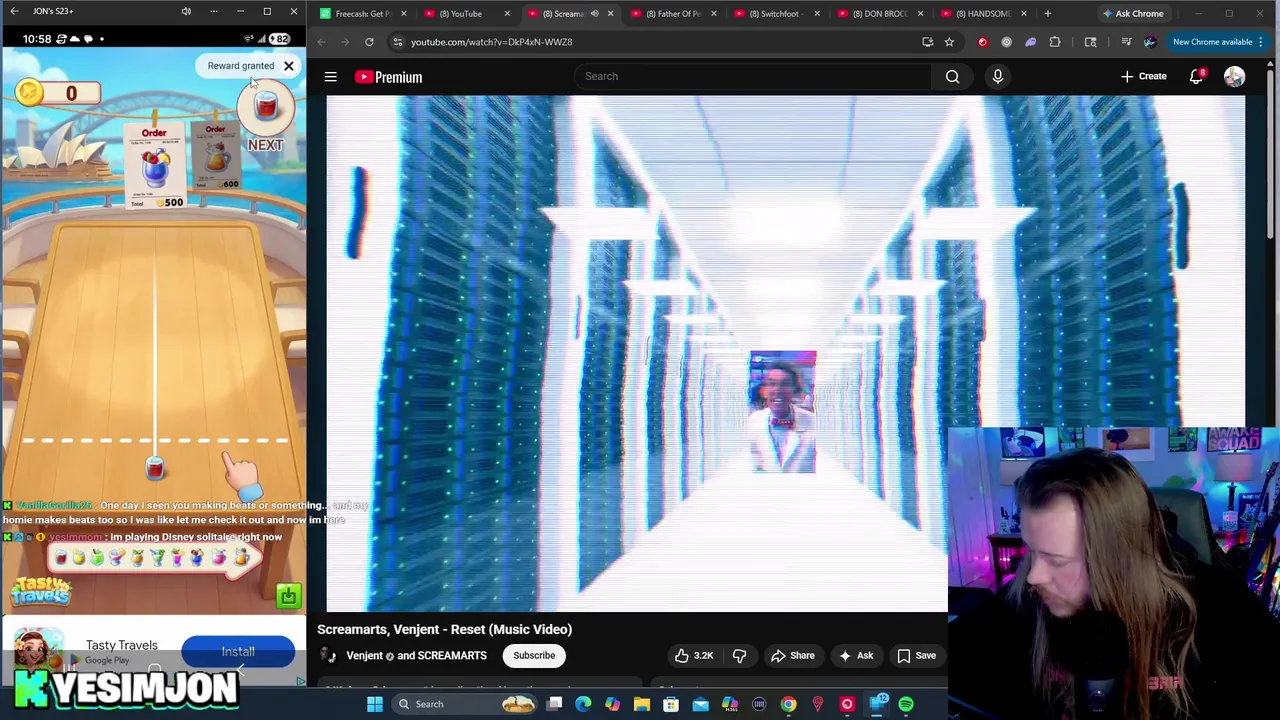
Task: Open the Create menu on YouTube
Action: [1143, 76]
